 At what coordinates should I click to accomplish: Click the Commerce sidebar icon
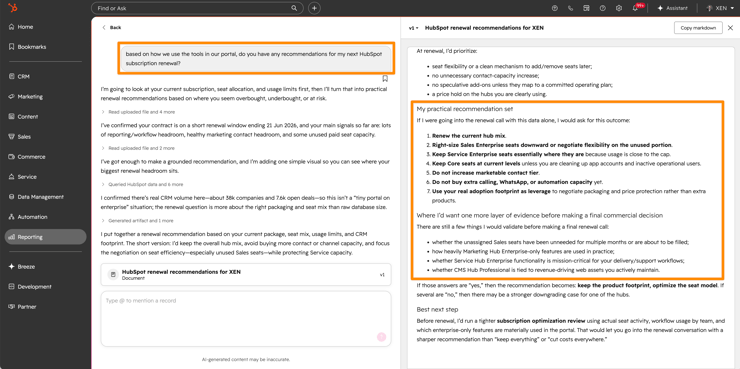[11, 157]
